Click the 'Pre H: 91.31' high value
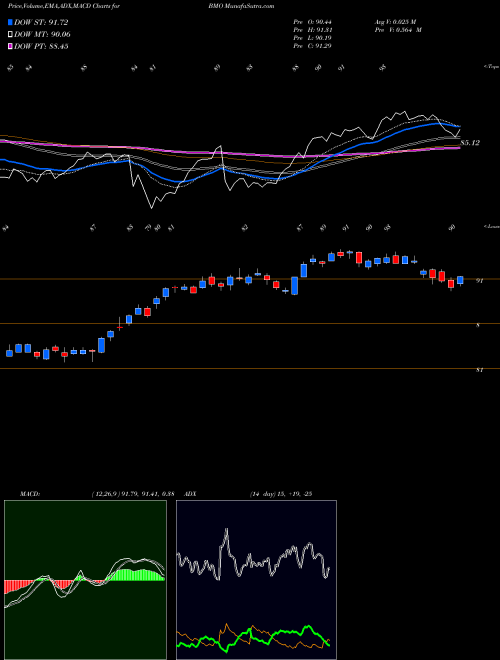This screenshot has height=660, width=500. pyautogui.click(x=313, y=30)
